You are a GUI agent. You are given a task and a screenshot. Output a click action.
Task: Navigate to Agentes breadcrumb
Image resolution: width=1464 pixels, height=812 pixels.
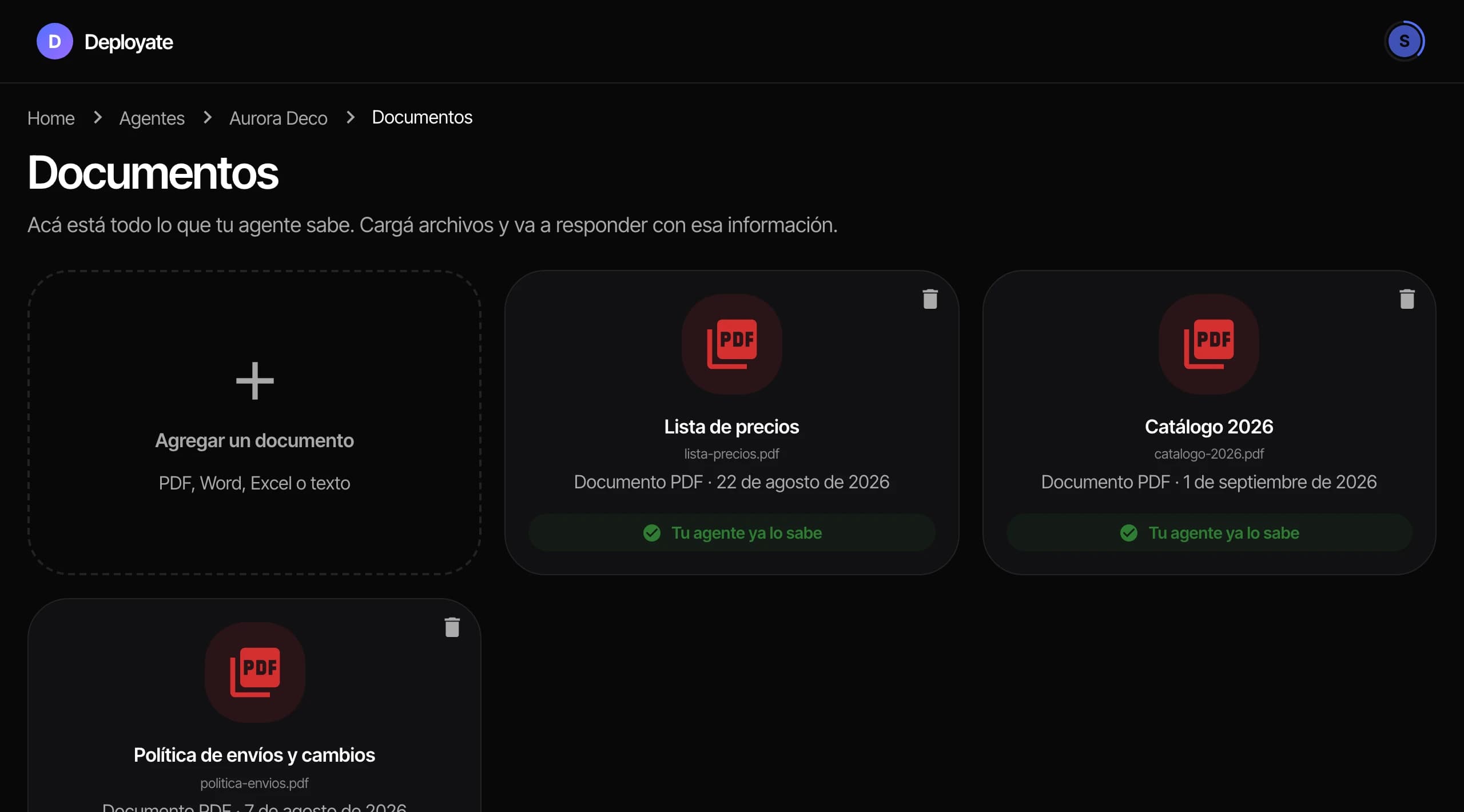[152, 118]
